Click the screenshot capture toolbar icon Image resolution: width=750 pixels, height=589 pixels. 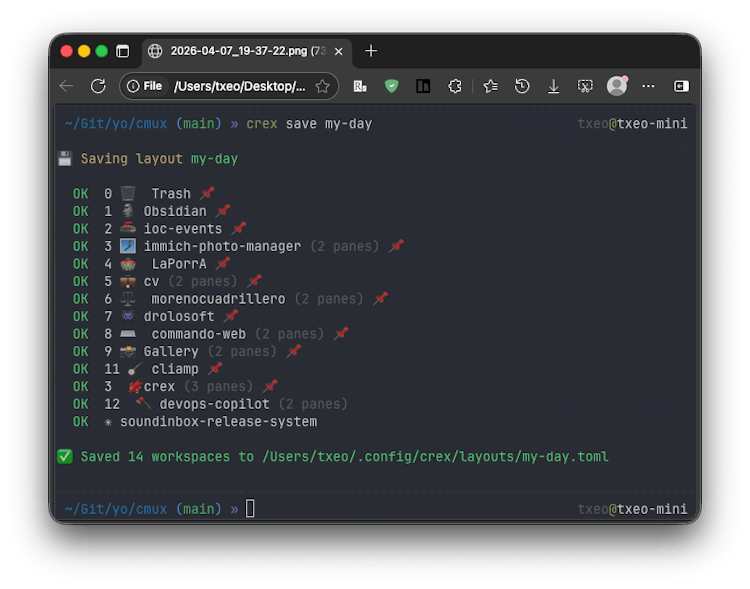click(585, 86)
